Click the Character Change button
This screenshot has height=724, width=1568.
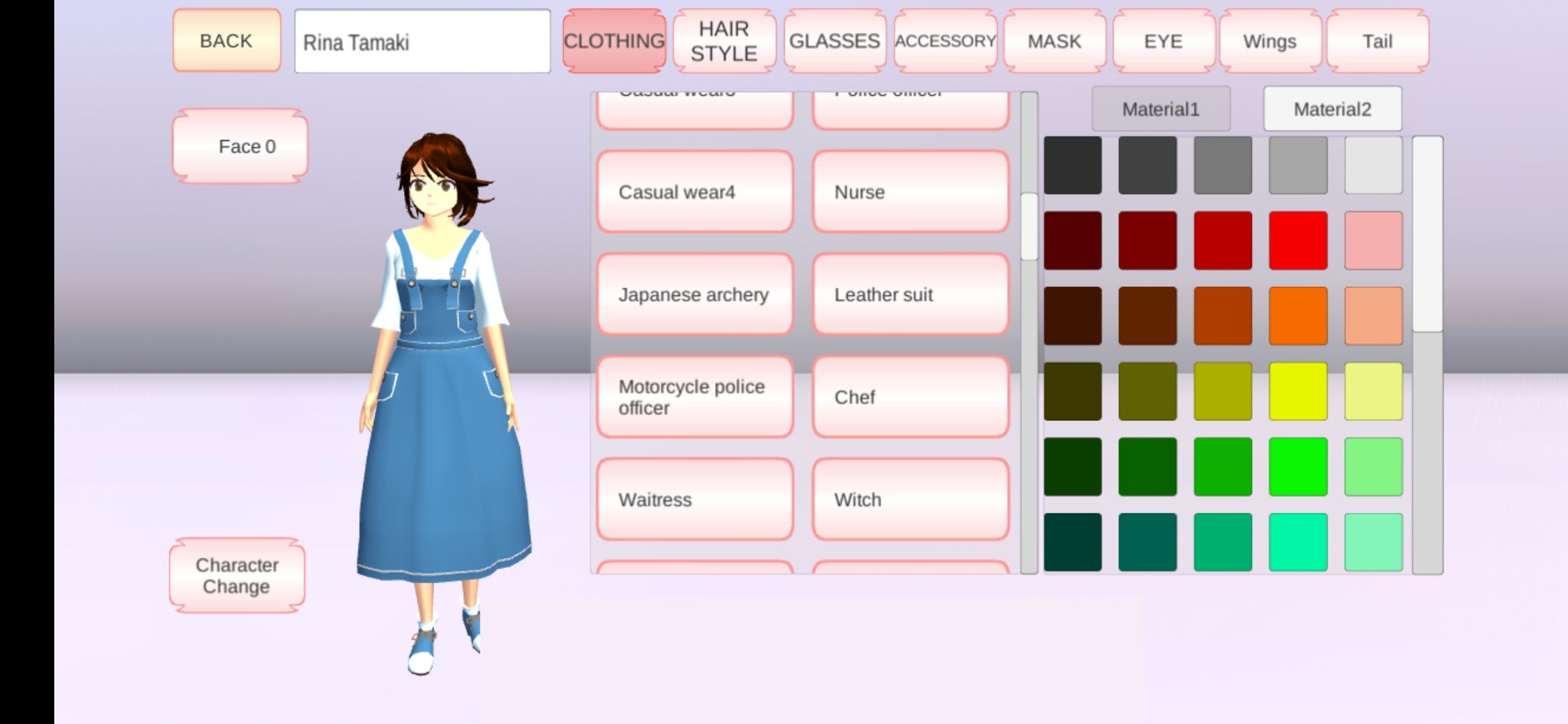(237, 575)
